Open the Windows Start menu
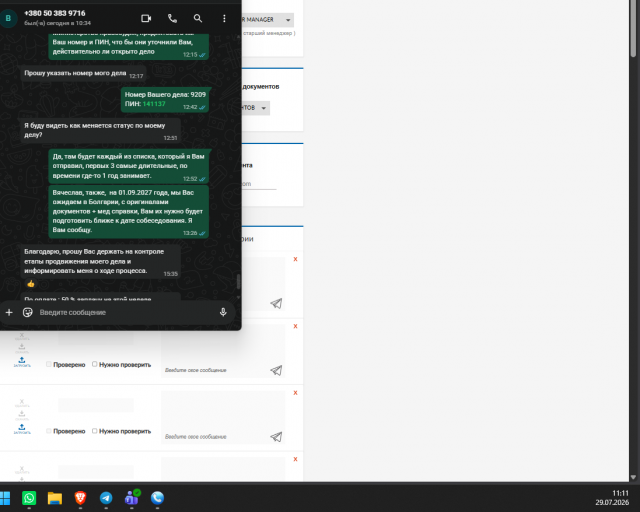The width and height of the screenshot is (640, 512). click(x=5, y=498)
